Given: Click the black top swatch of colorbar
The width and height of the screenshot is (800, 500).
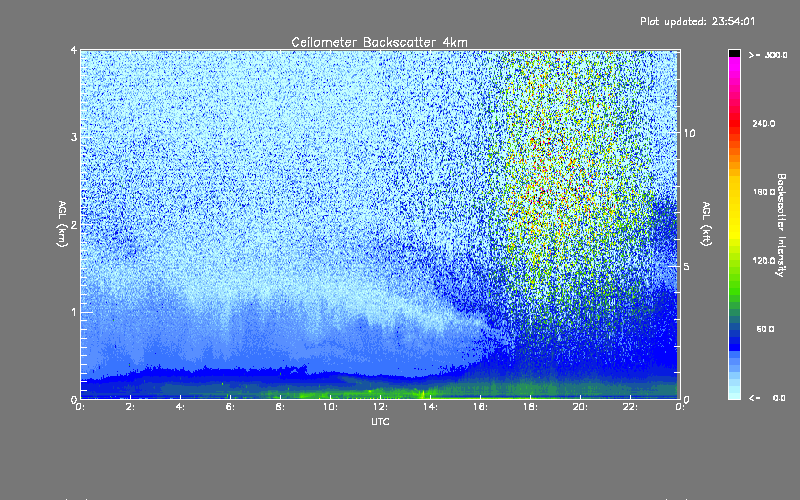Looking at the screenshot, I should 734,53.
